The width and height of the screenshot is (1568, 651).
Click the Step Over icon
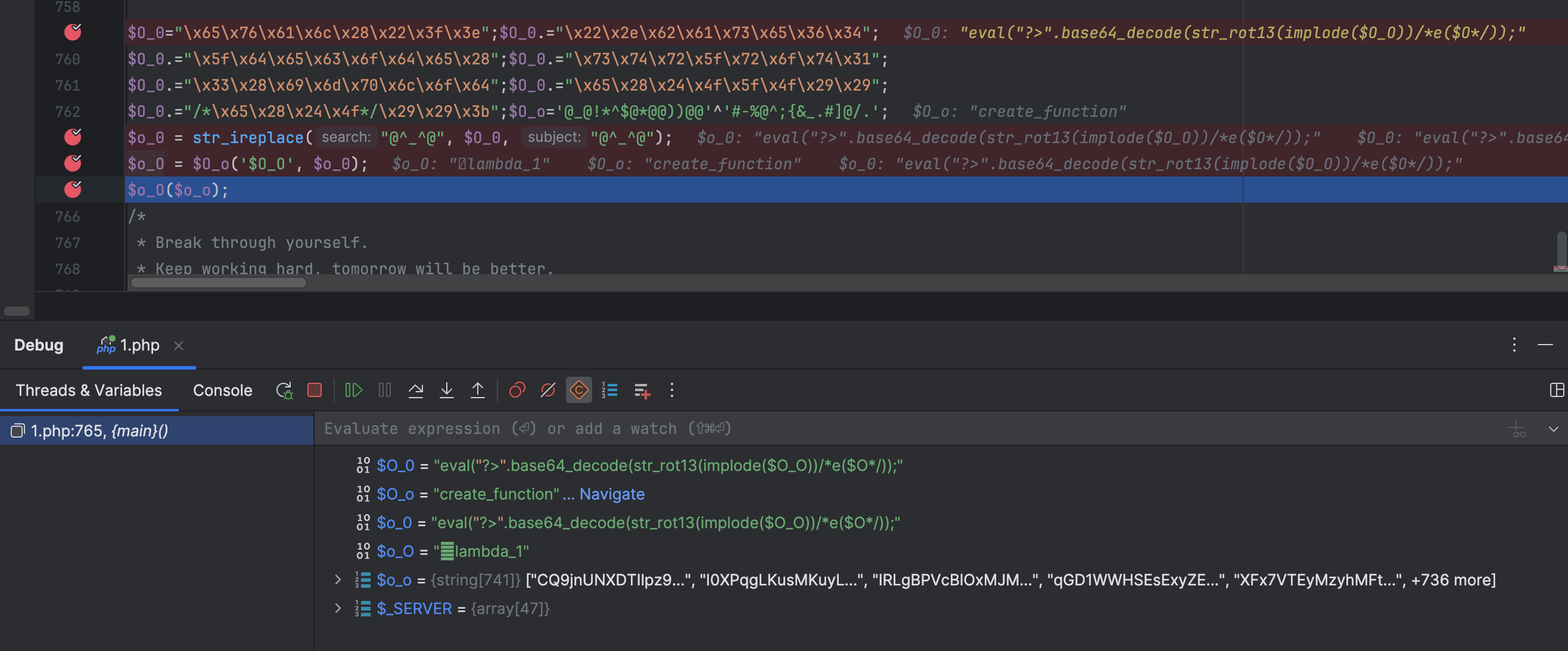[x=416, y=390]
